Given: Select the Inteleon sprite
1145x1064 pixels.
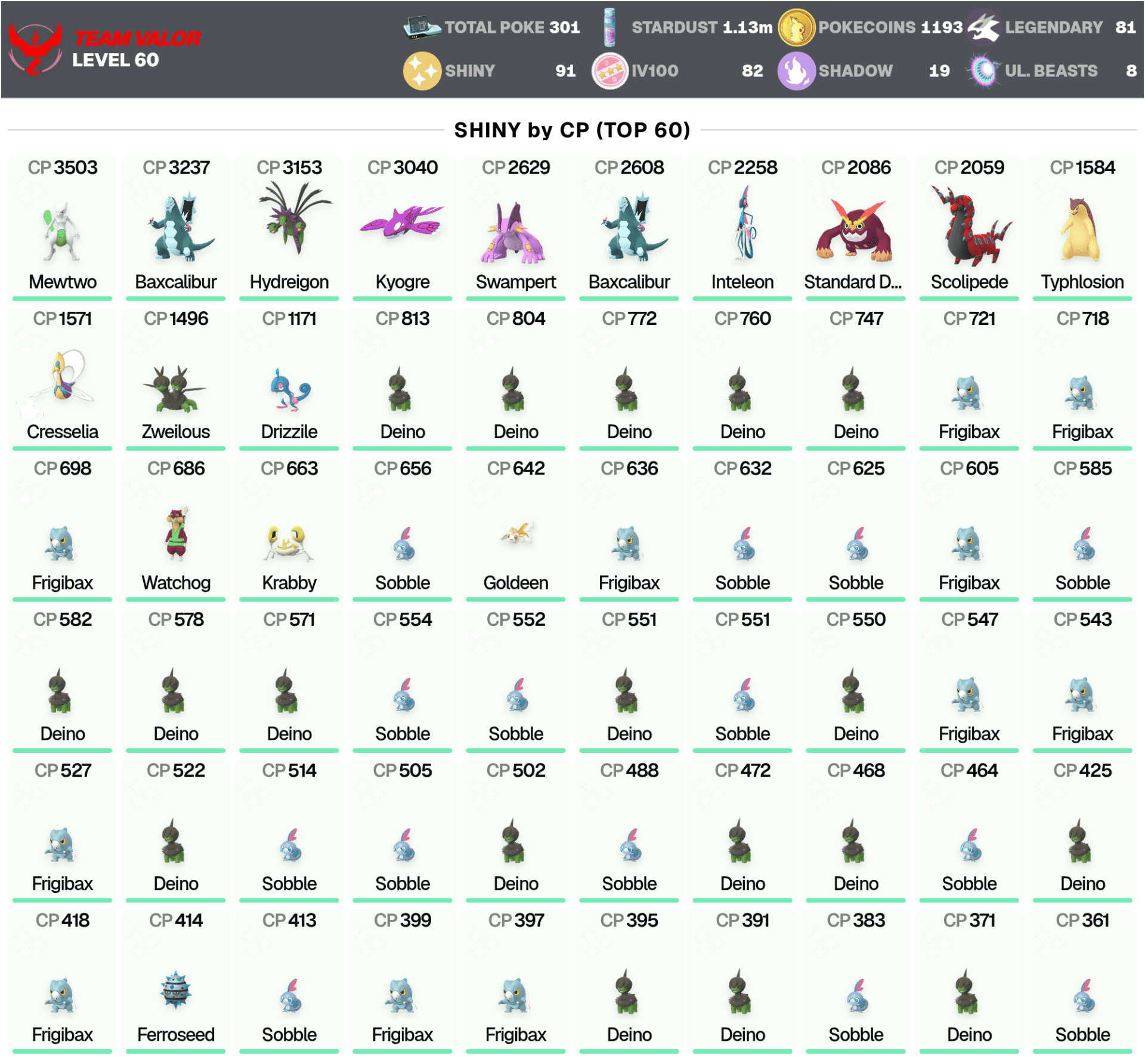Looking at the screenshot, I should (744, 224).
